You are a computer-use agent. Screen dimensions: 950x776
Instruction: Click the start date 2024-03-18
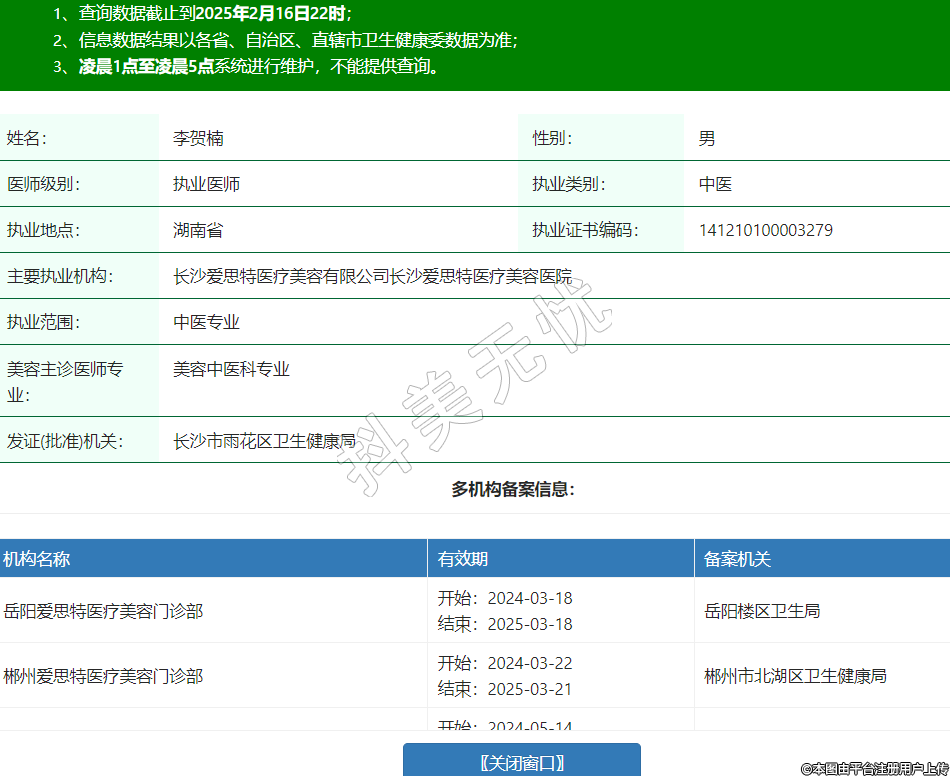coord(529,598)
